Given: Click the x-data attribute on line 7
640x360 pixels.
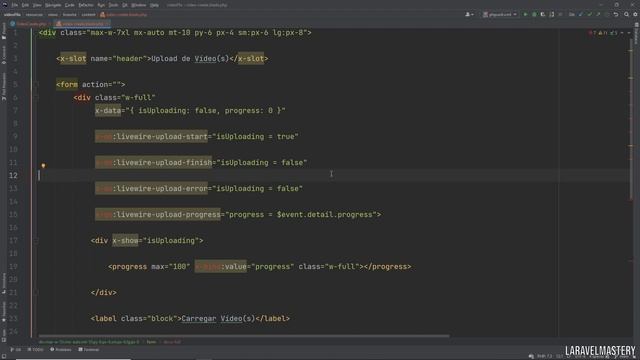Looking at the screenshot, I should pos(108,111).
